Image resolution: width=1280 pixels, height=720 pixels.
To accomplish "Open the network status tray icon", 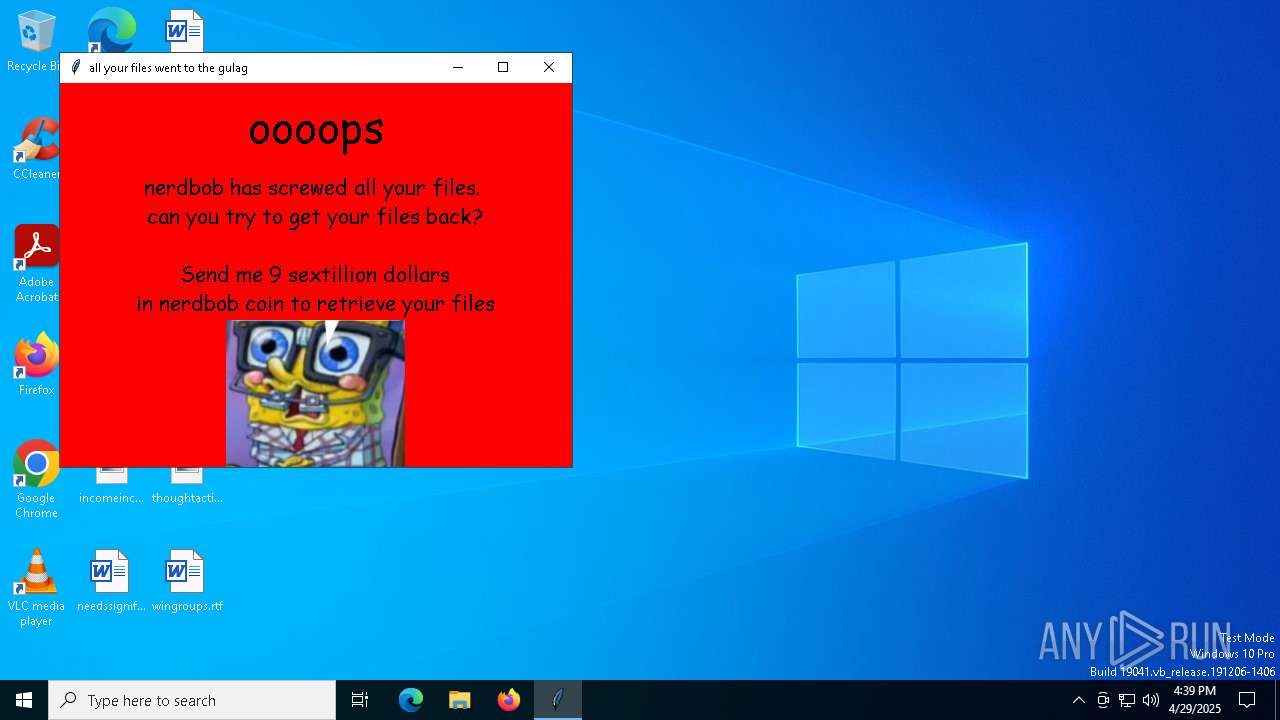I will tap(1127, 700).
